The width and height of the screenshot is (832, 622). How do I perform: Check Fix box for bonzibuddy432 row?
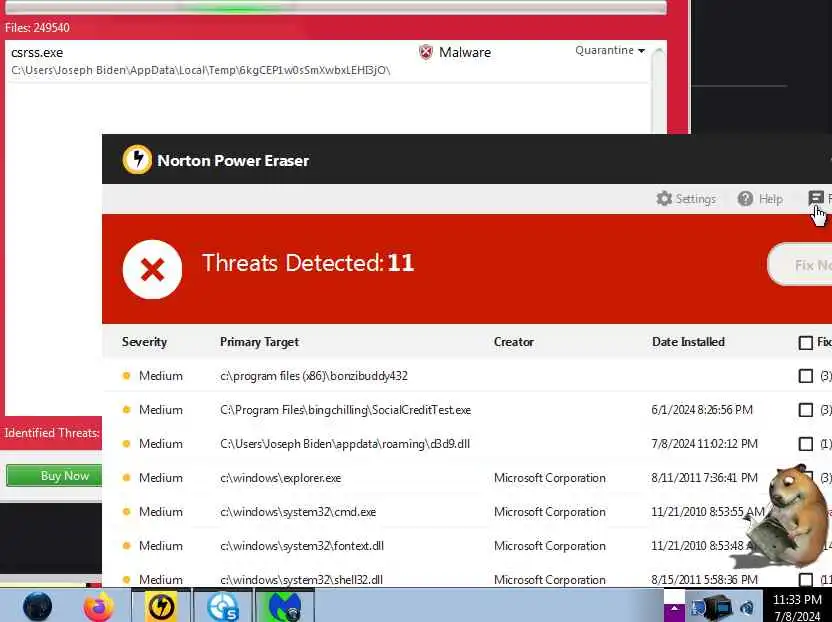[x=805, y=376]
